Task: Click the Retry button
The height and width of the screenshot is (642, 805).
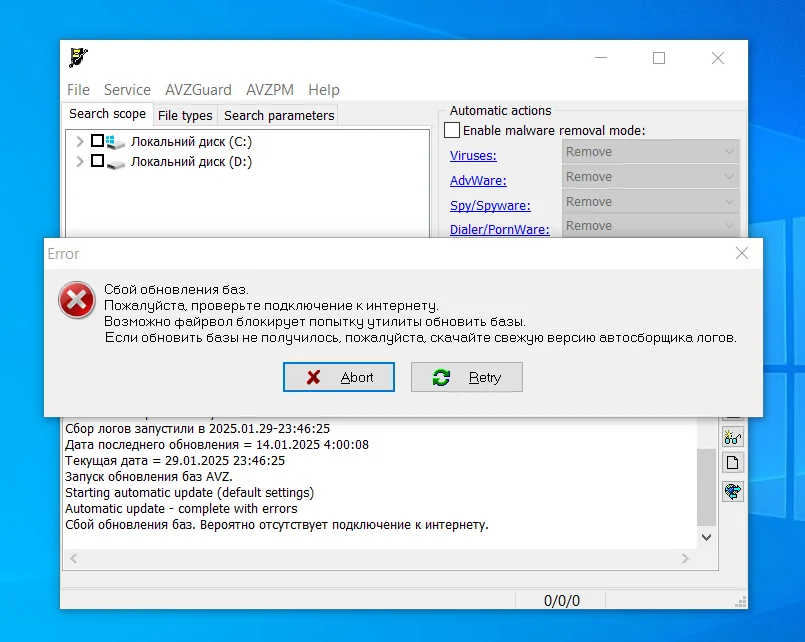Action: click(467, 377)
